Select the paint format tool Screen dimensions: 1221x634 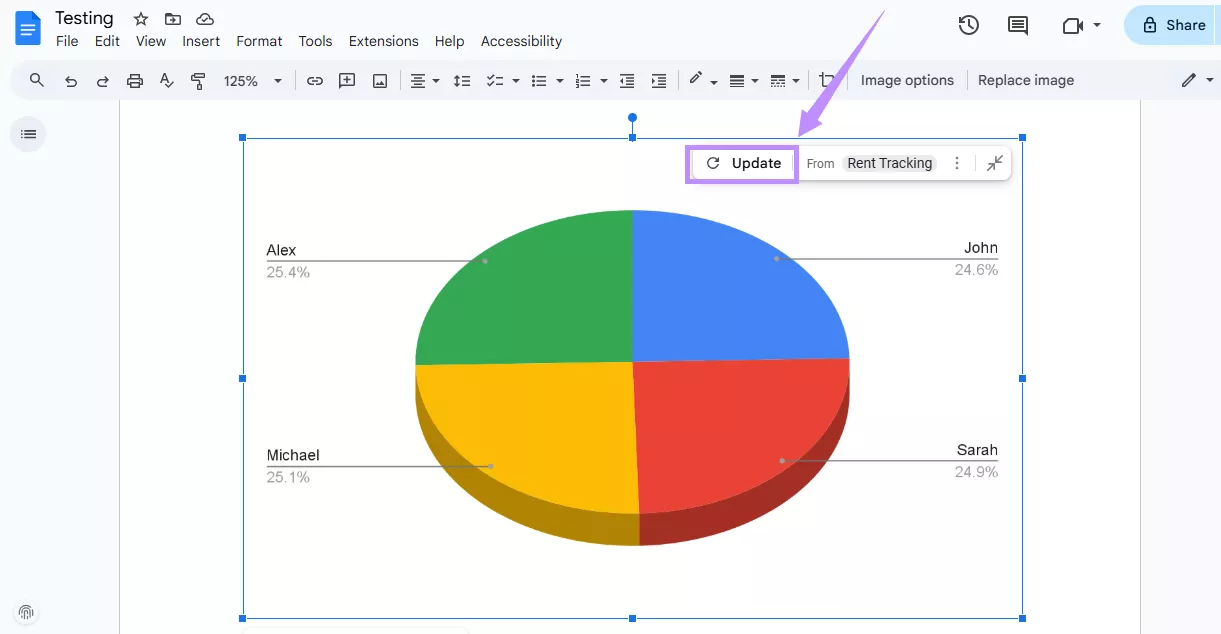pyautogui.click(x=198, y=80)
